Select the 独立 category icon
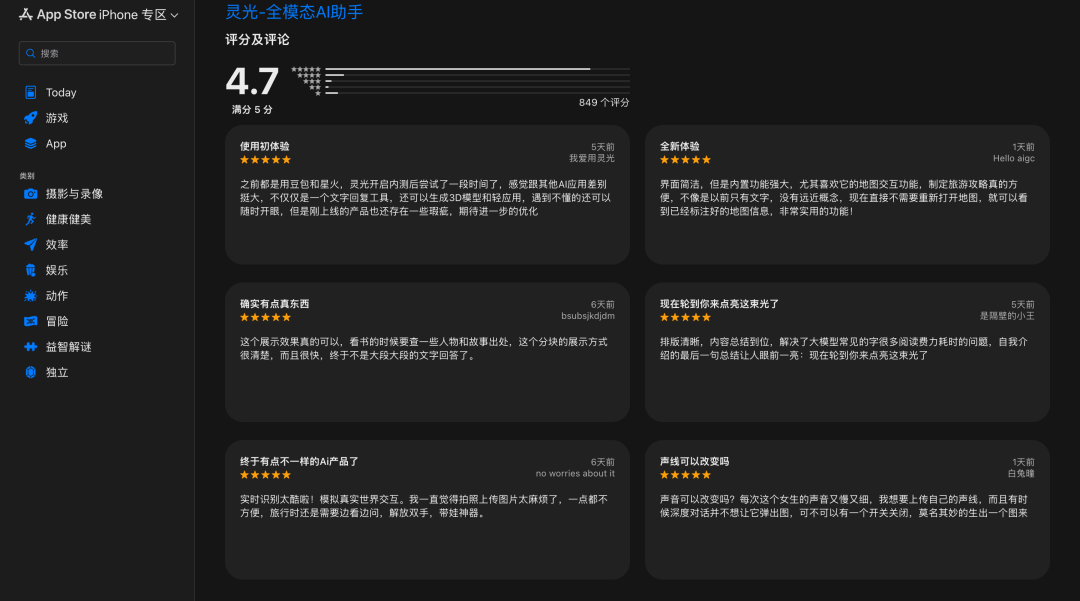The image size is (1080, 601). pos(30,372)
